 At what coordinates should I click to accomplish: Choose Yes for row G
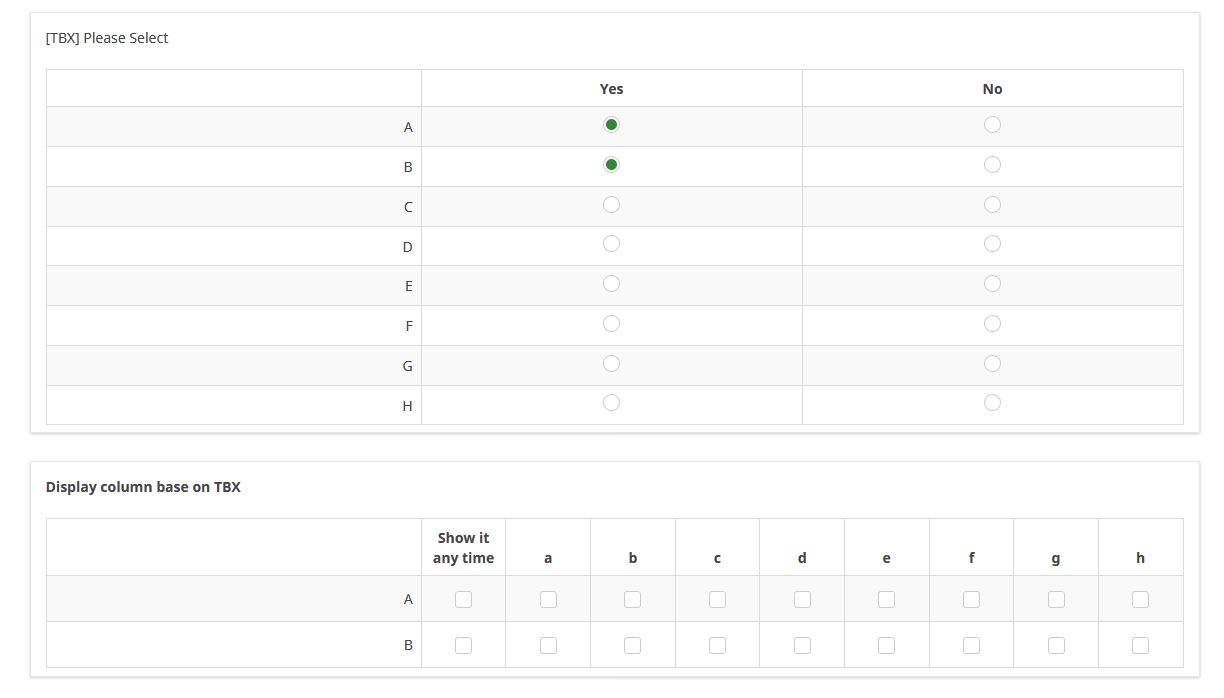tap(611, 364)
